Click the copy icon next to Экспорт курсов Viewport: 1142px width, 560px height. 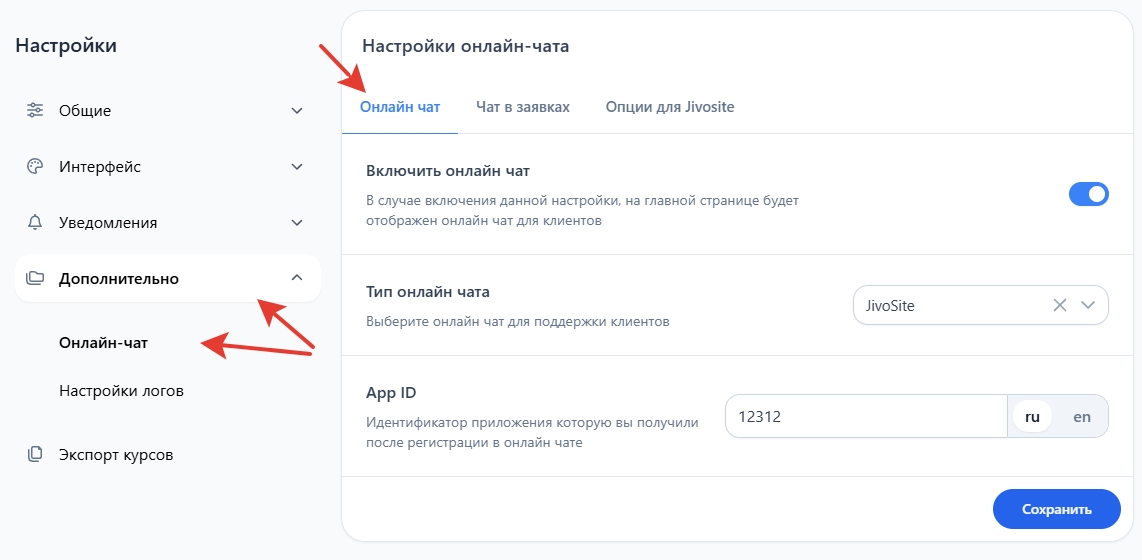[35, 454]
